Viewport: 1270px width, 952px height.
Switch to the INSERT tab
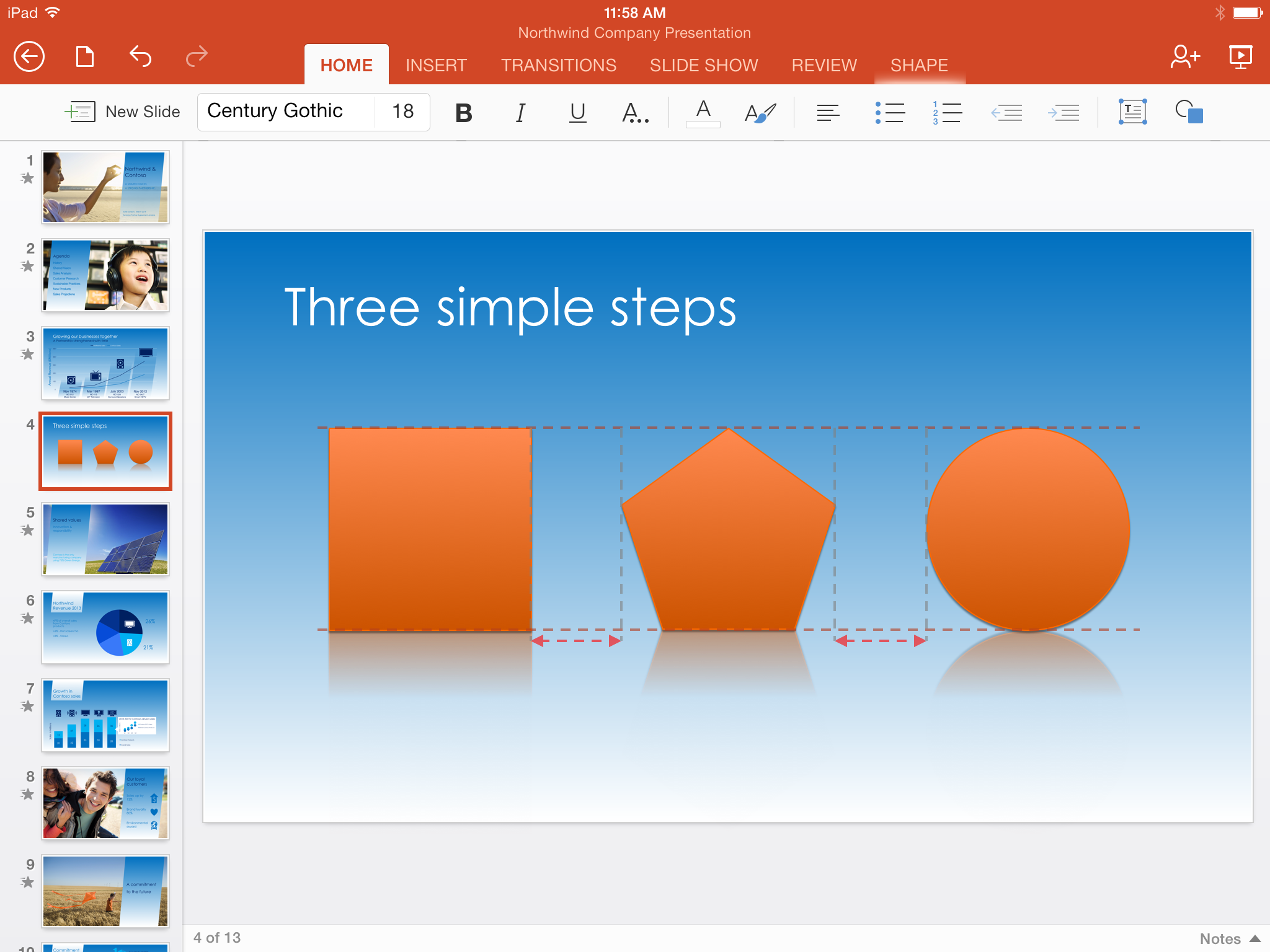pyautogui.click(x=436, y=64)
